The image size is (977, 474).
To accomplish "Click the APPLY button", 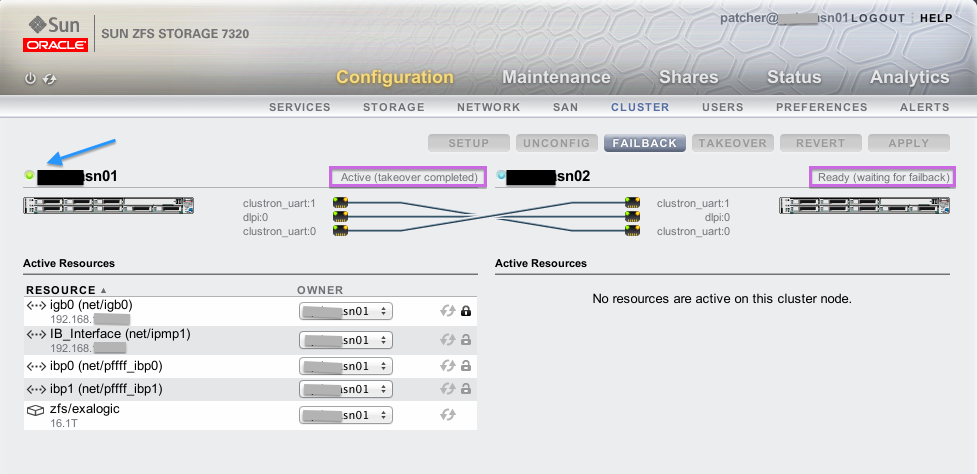I will (909, 143).
